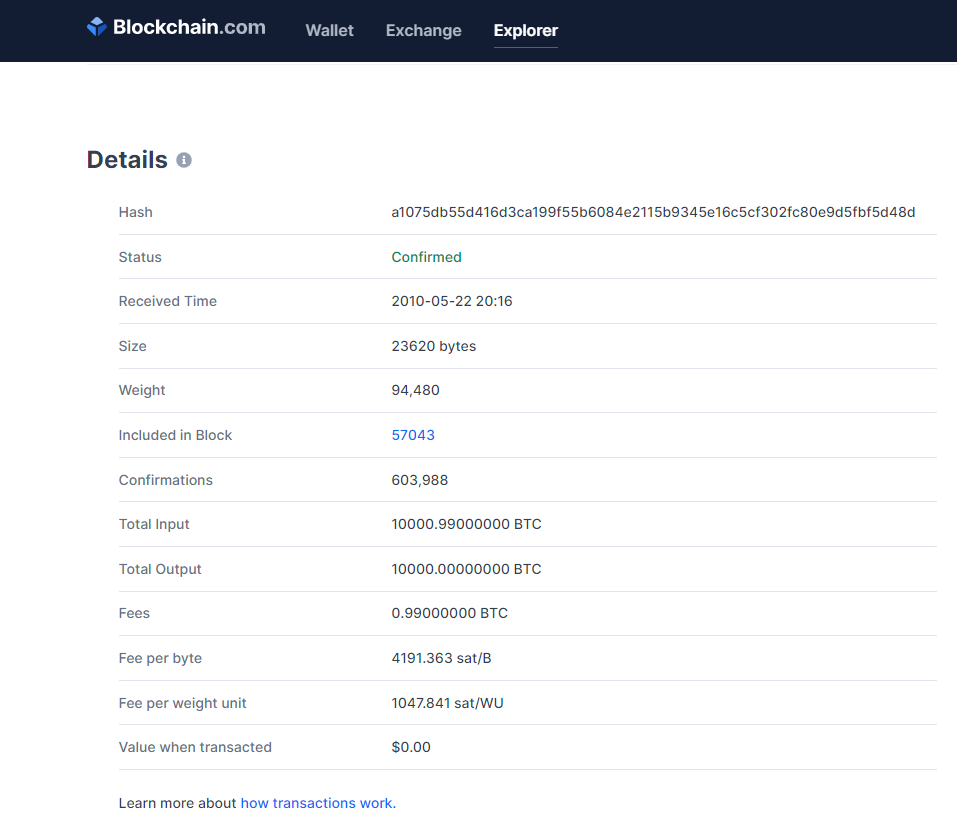The image size is (957, 820).
Task: Click the Size value 23620 bytes
Action: (433, 346)
